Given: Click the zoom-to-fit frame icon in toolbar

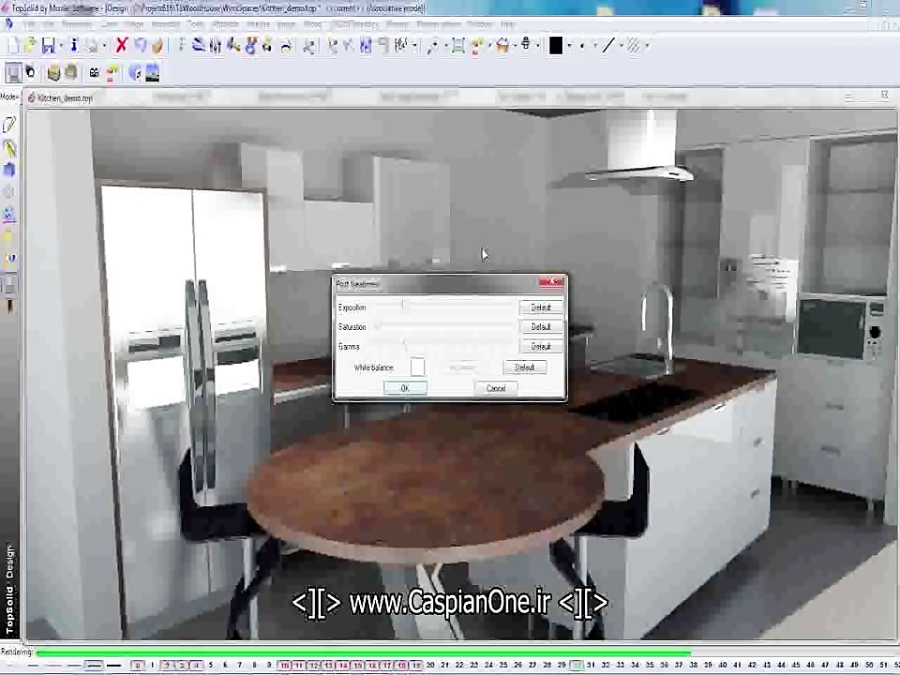Looking at the screenshot, I should (458, 45).
